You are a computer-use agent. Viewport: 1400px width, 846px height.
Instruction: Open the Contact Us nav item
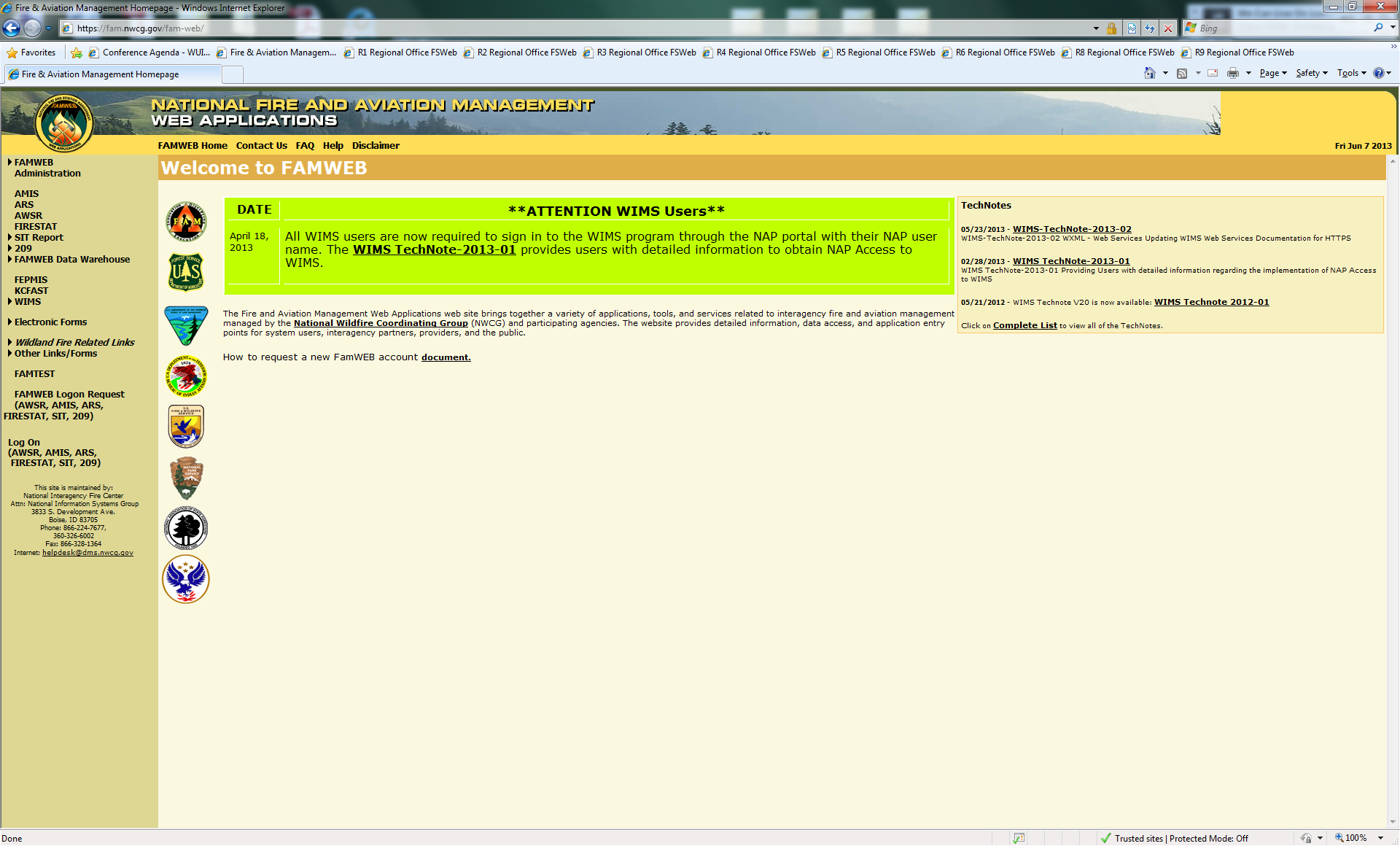(261, 146)
